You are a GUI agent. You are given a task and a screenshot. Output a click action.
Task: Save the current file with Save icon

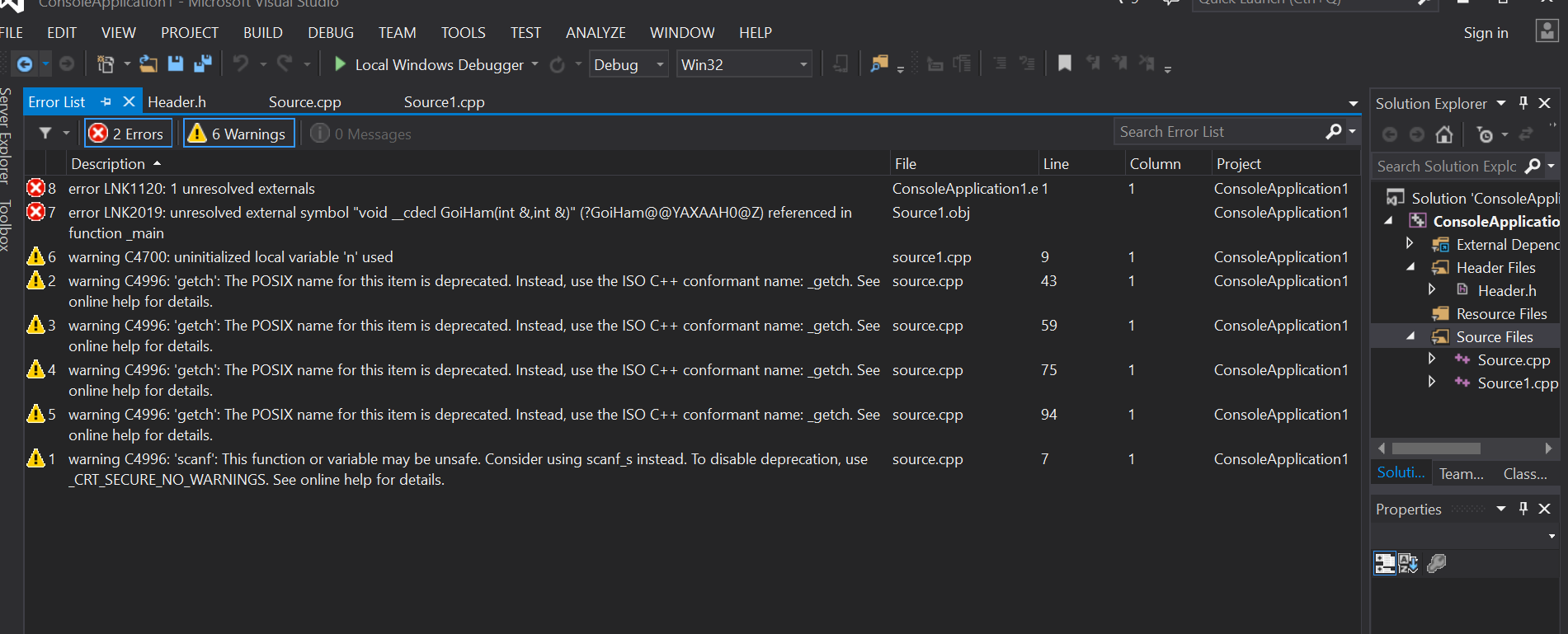176,63
